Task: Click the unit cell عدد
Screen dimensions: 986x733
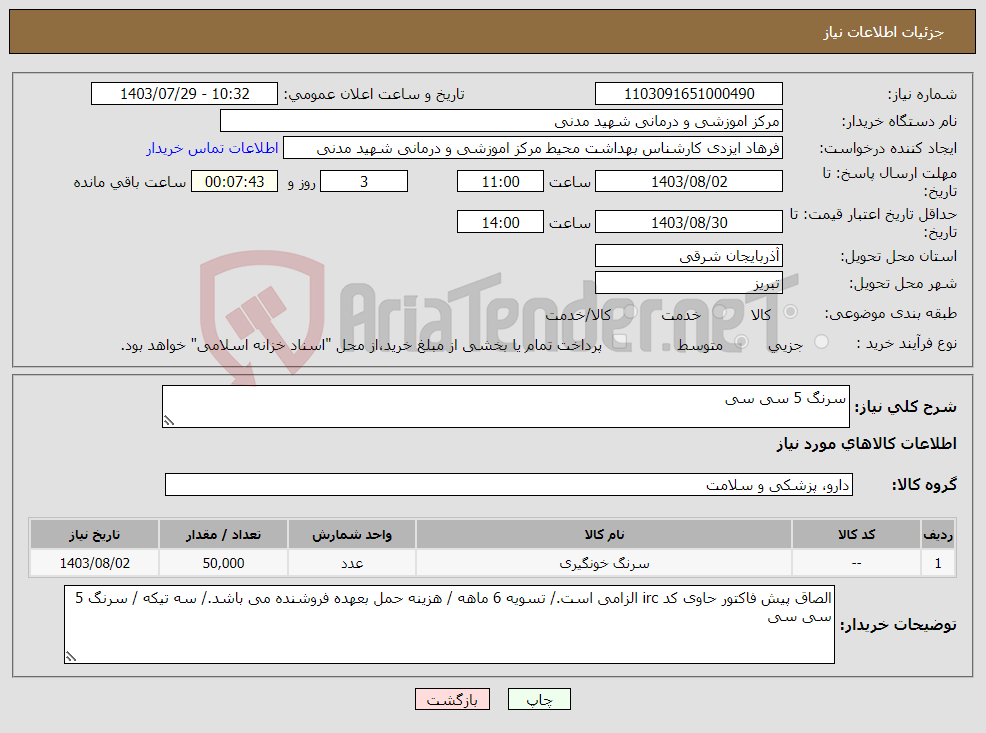Action: point(352,563)
